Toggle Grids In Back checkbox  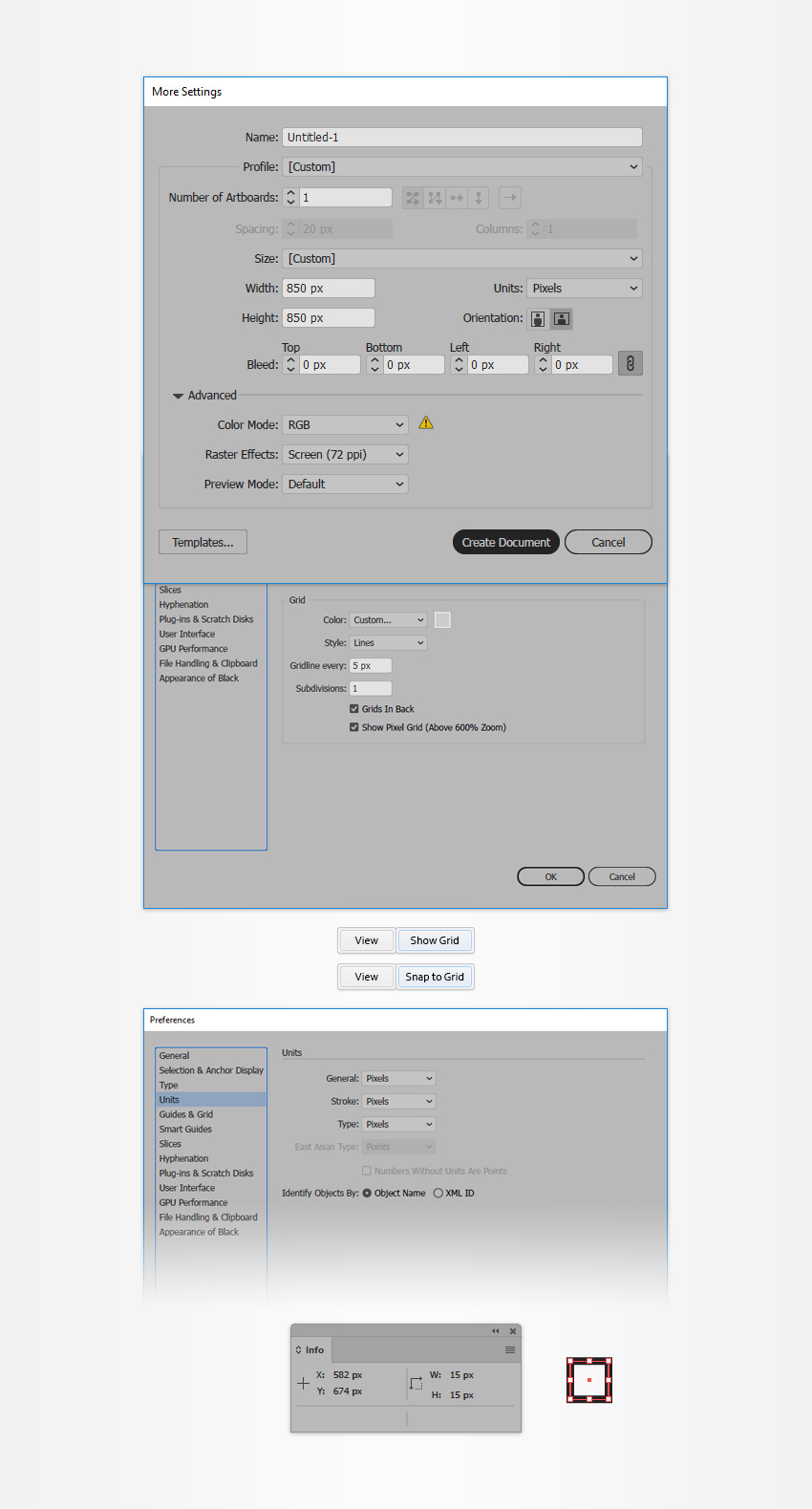[354, 709]
